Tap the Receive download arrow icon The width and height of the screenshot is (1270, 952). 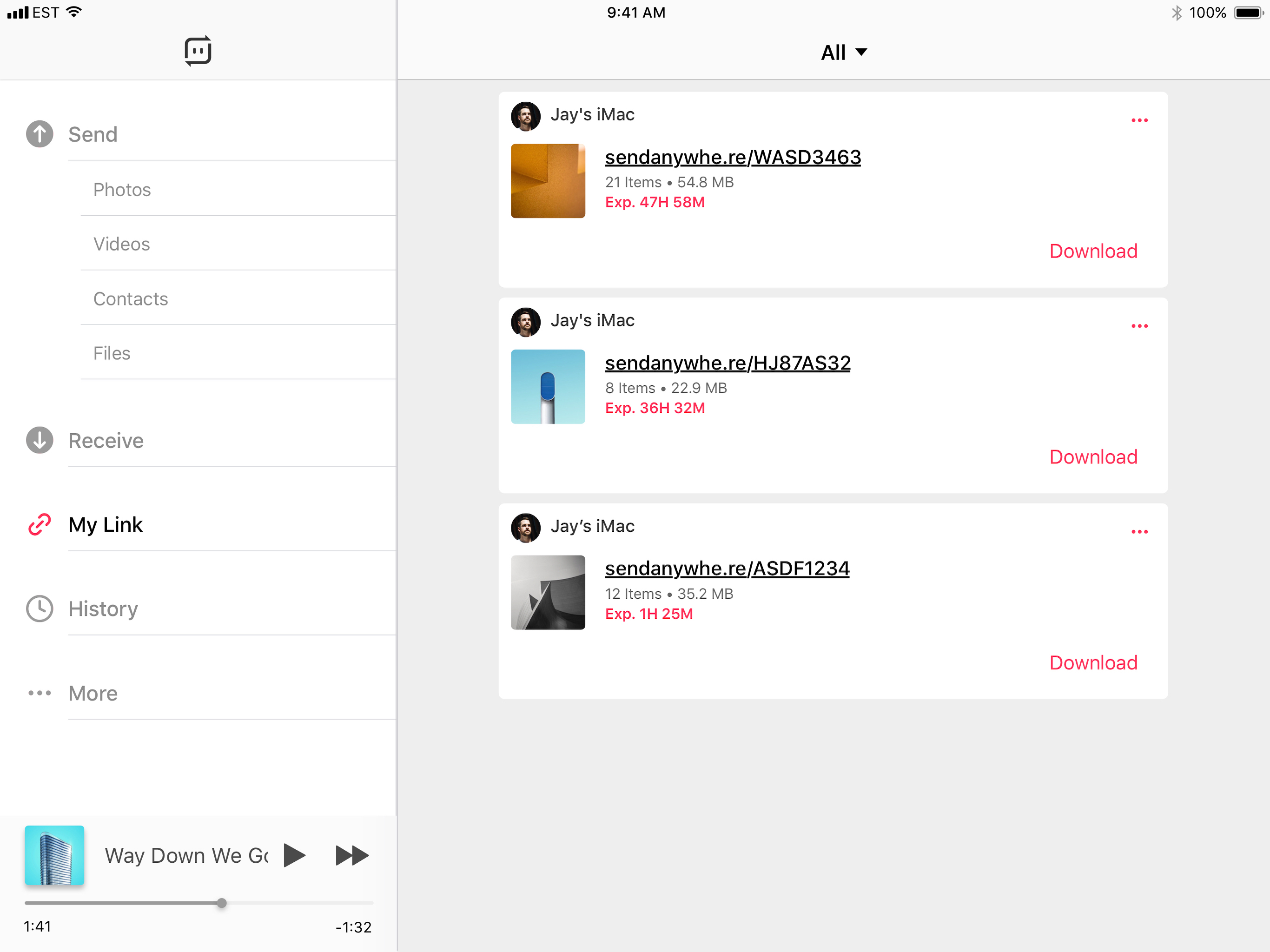coord(39,440)
